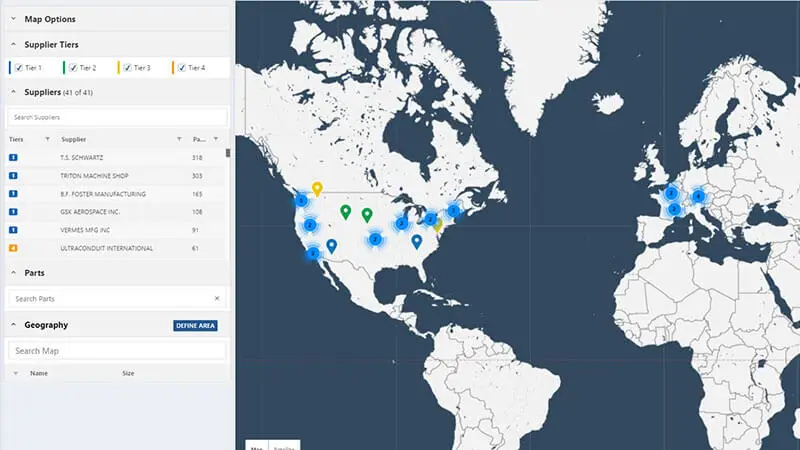
Task: Open the cluster marker over northern California
Action: pos(310,225)
